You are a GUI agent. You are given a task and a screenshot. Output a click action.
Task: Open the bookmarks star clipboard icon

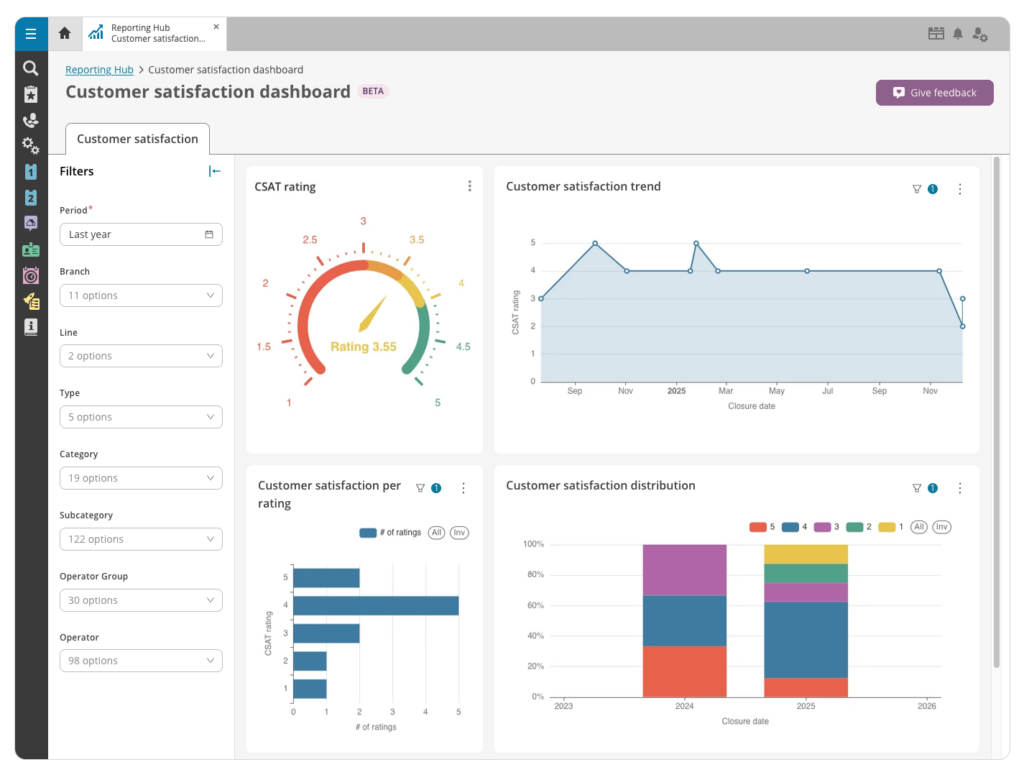point(31,95)
